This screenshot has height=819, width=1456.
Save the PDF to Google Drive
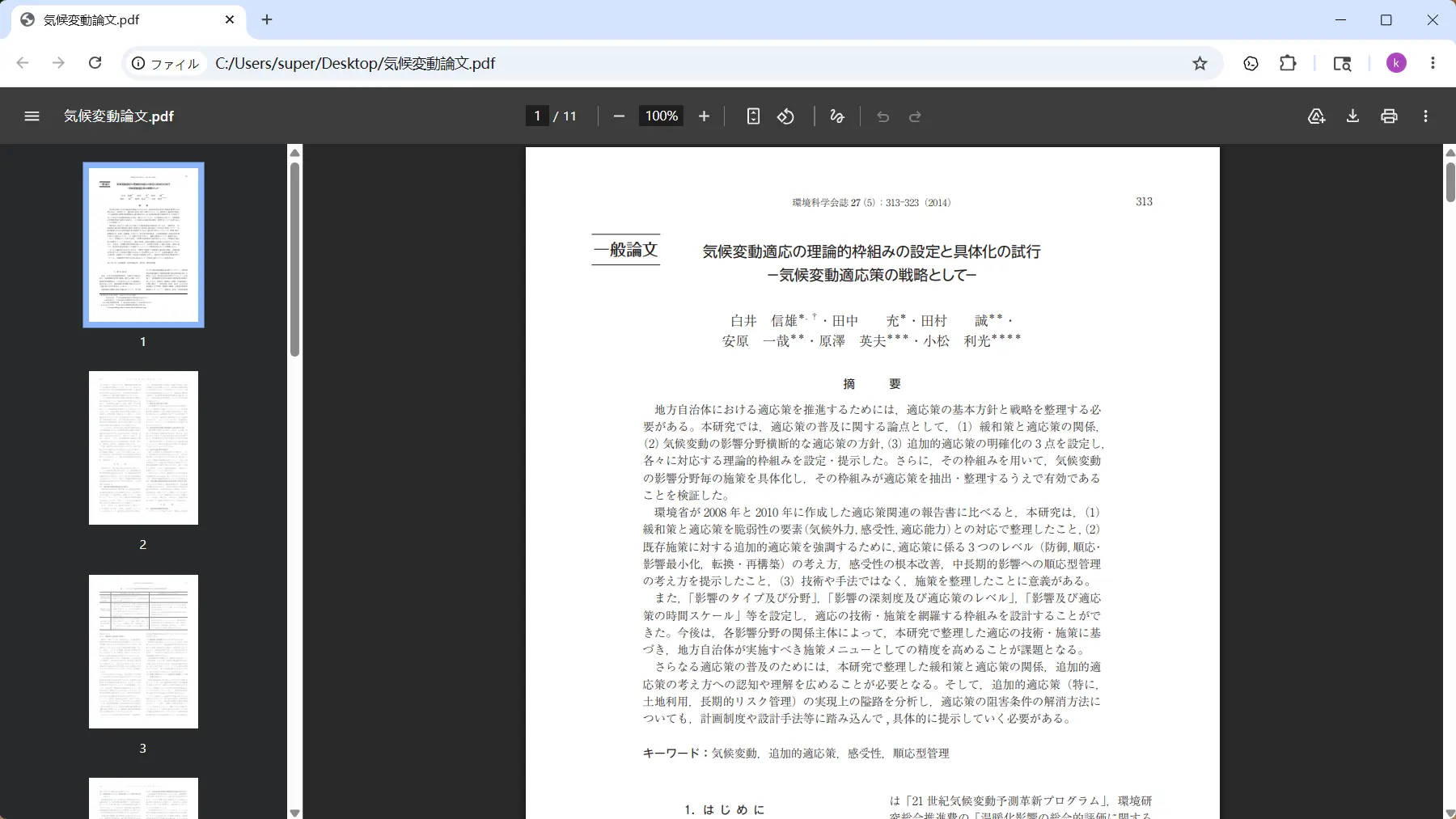click(x=1316, y=116)
